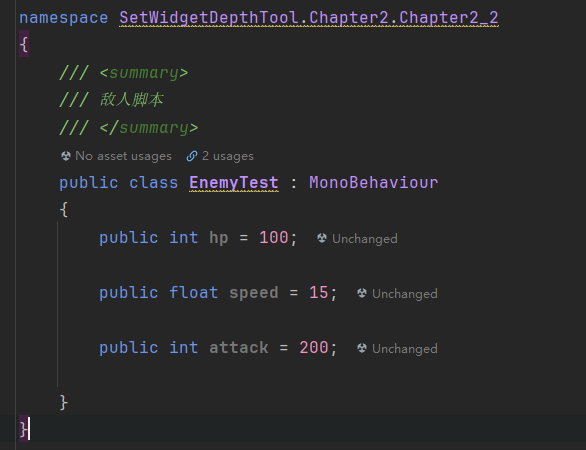Place cursor on the value 100
Image resolution: width=586 pixels, height=450 pixels.
(274, 237)
